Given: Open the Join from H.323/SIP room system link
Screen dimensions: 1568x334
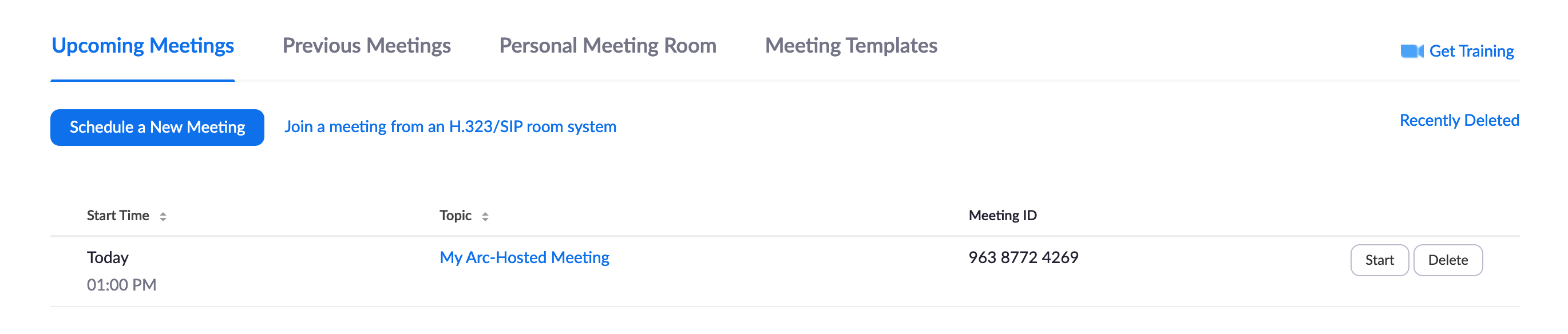Looking at the screenshot, I should [450, 126].
